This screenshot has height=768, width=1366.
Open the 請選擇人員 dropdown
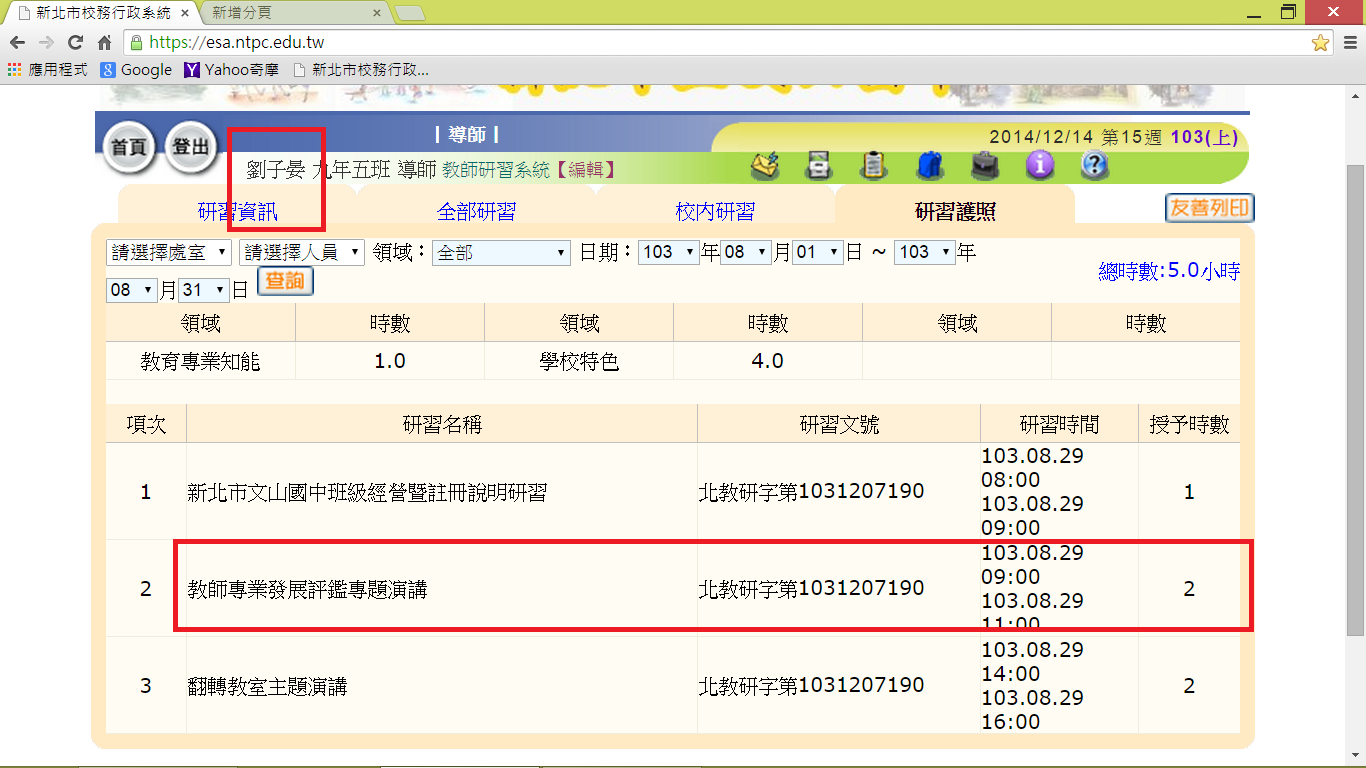pyautogui.click(x=302, y=253)
